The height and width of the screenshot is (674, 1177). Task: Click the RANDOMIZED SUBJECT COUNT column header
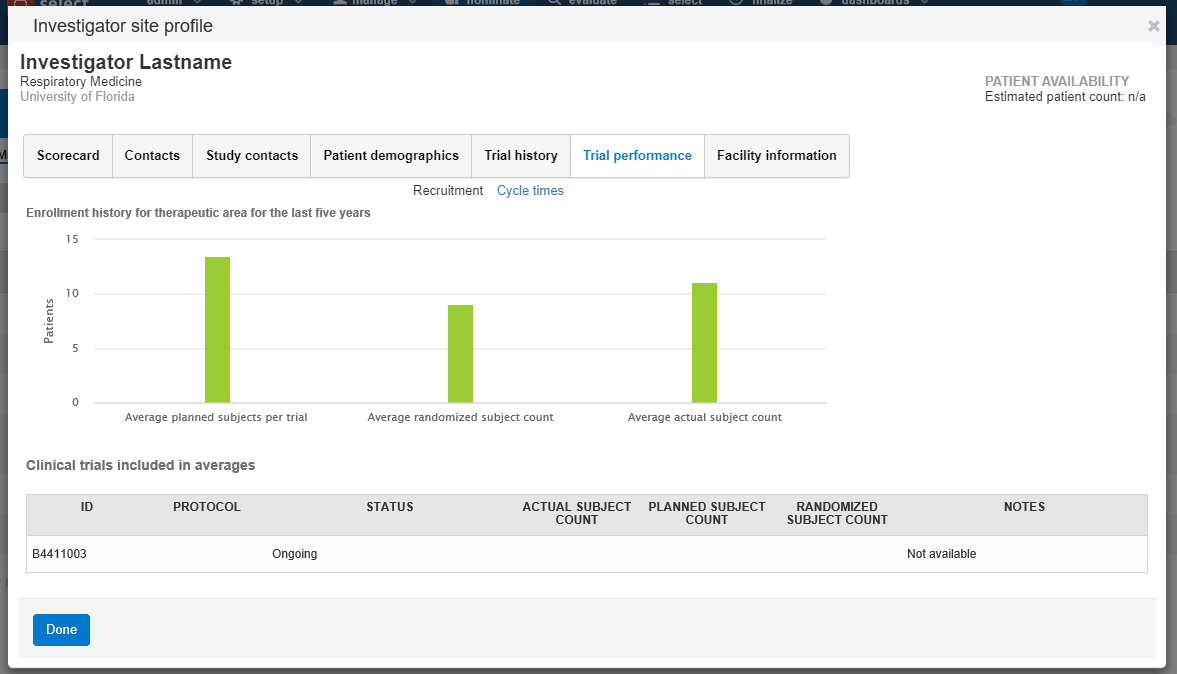(x=837, y=513)
